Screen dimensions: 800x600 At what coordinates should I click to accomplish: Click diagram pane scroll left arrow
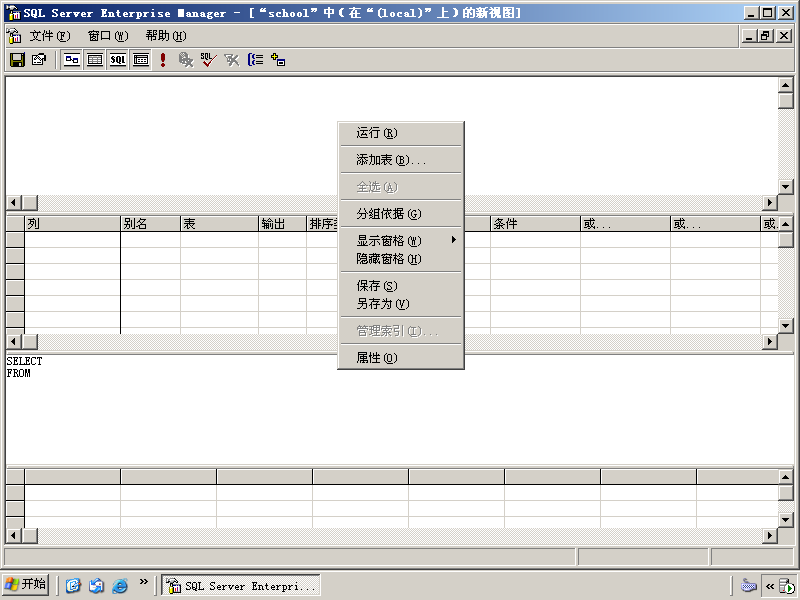13,203
